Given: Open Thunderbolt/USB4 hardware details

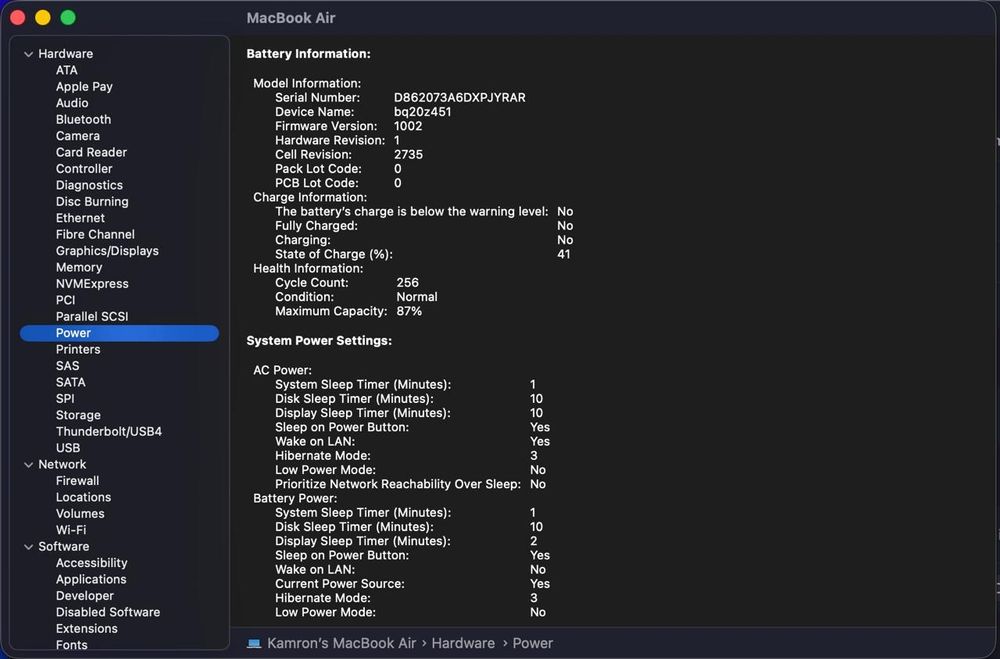Looking at the screenshot, I should click(x=108, y=432).
